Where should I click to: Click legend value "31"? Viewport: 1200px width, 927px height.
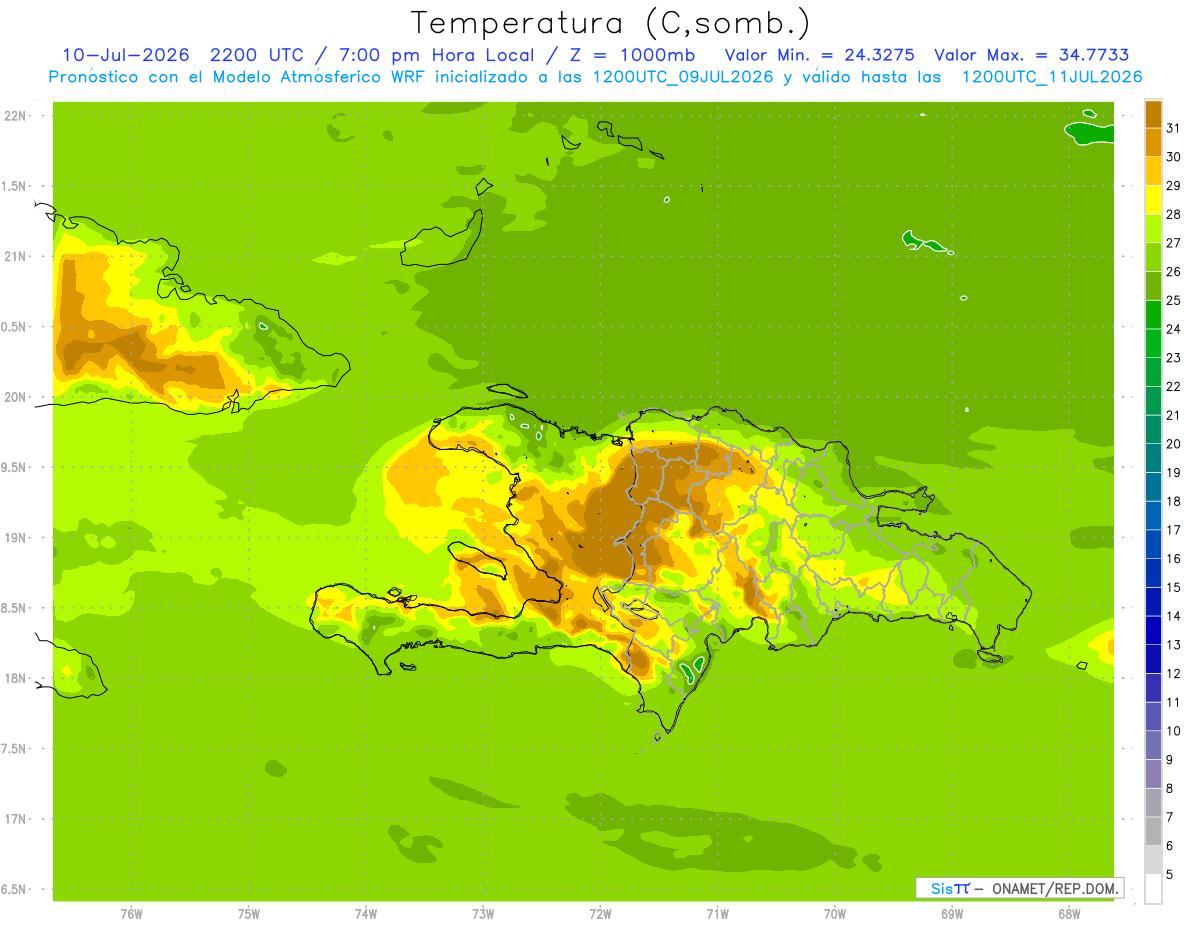[x=1174, y=128]
